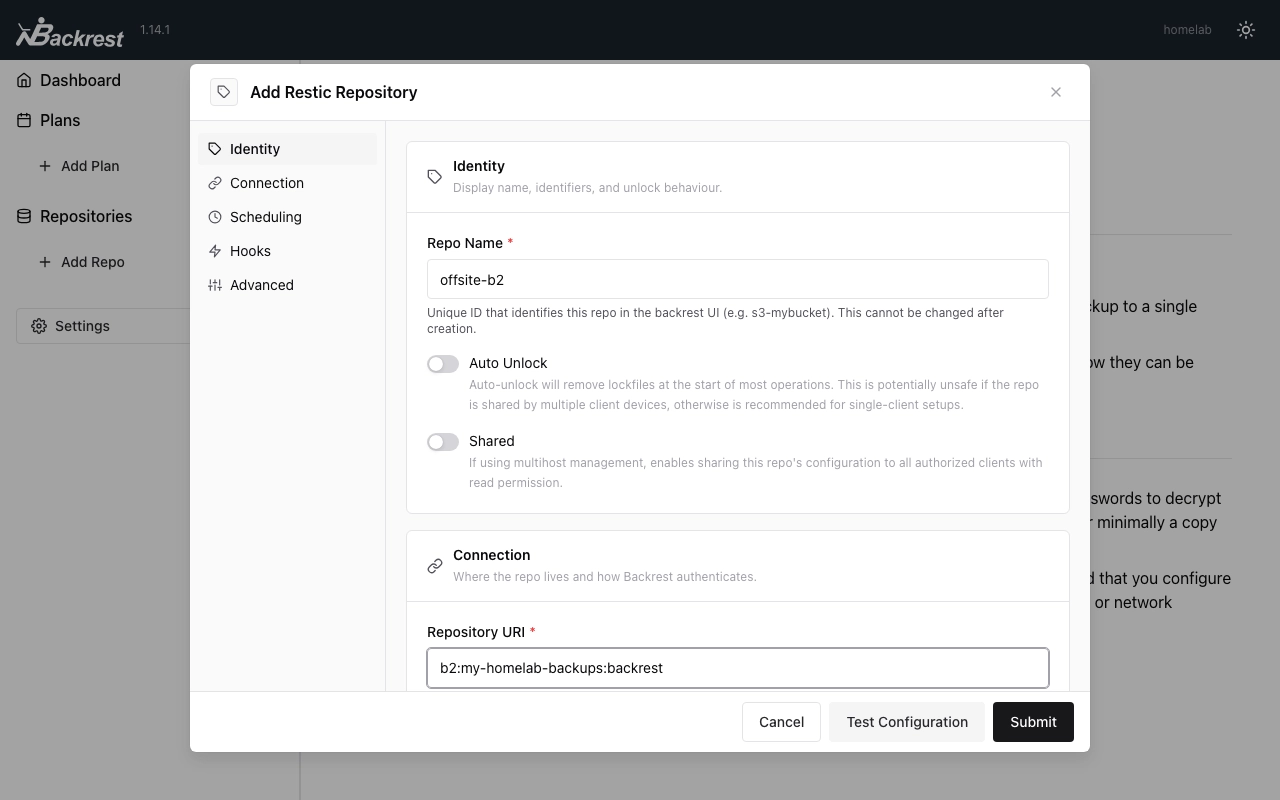Image resolution: width=1280 pixels, height=800 pixels.
Task: Click the tag icon beside the dialog title
Action: coord(224,92)
